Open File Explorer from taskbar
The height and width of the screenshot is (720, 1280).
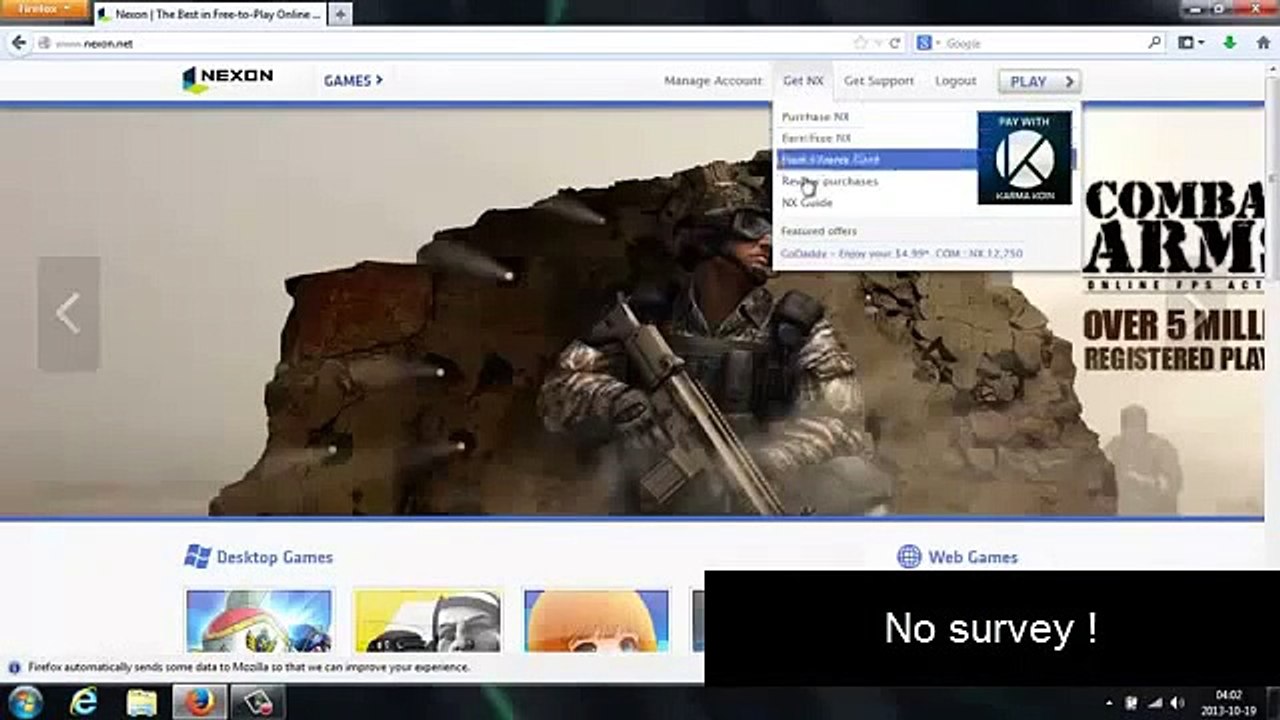pos(141,702)
